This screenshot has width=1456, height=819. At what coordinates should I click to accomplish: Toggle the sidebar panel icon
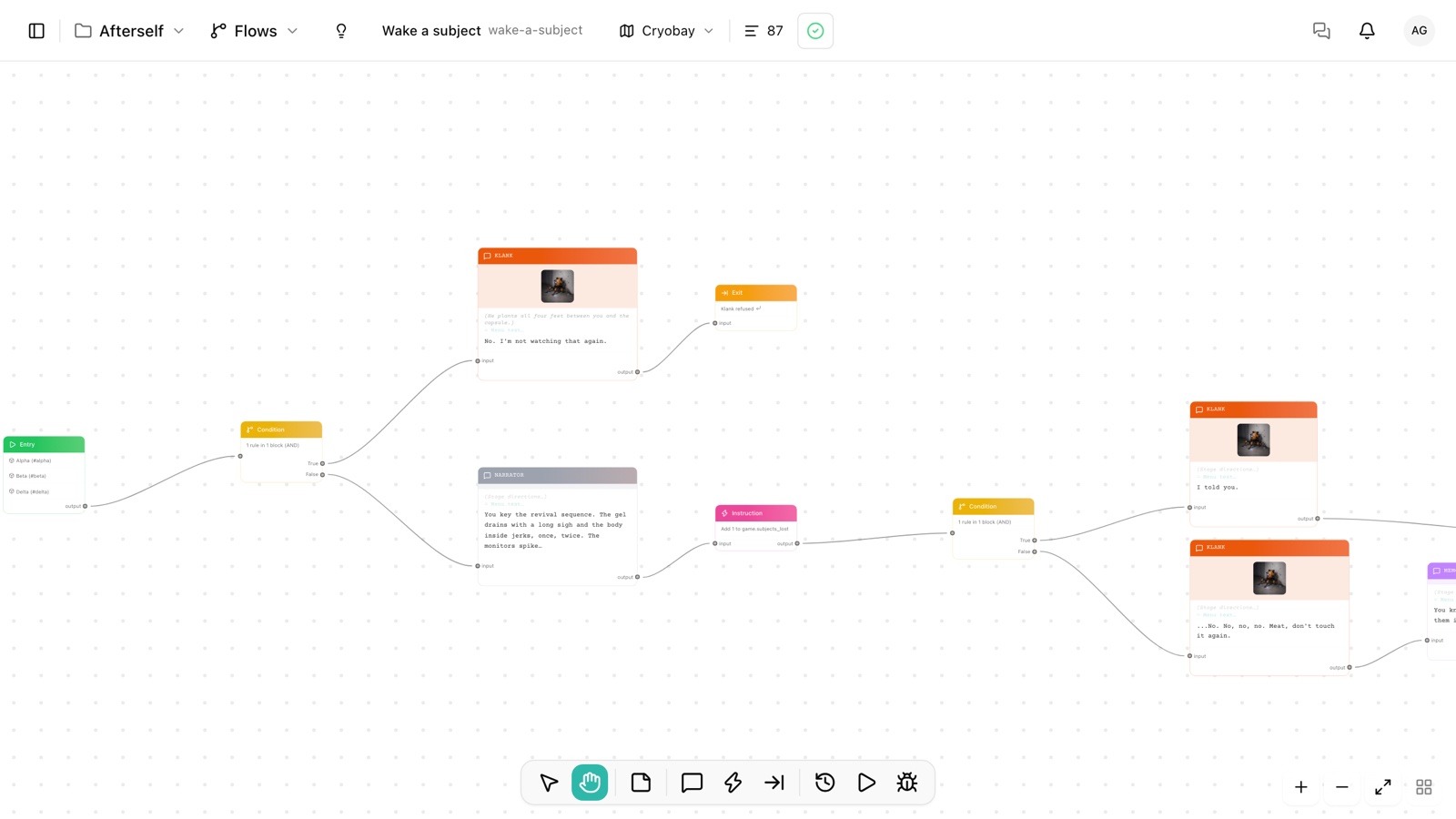(x=36, y=31)
